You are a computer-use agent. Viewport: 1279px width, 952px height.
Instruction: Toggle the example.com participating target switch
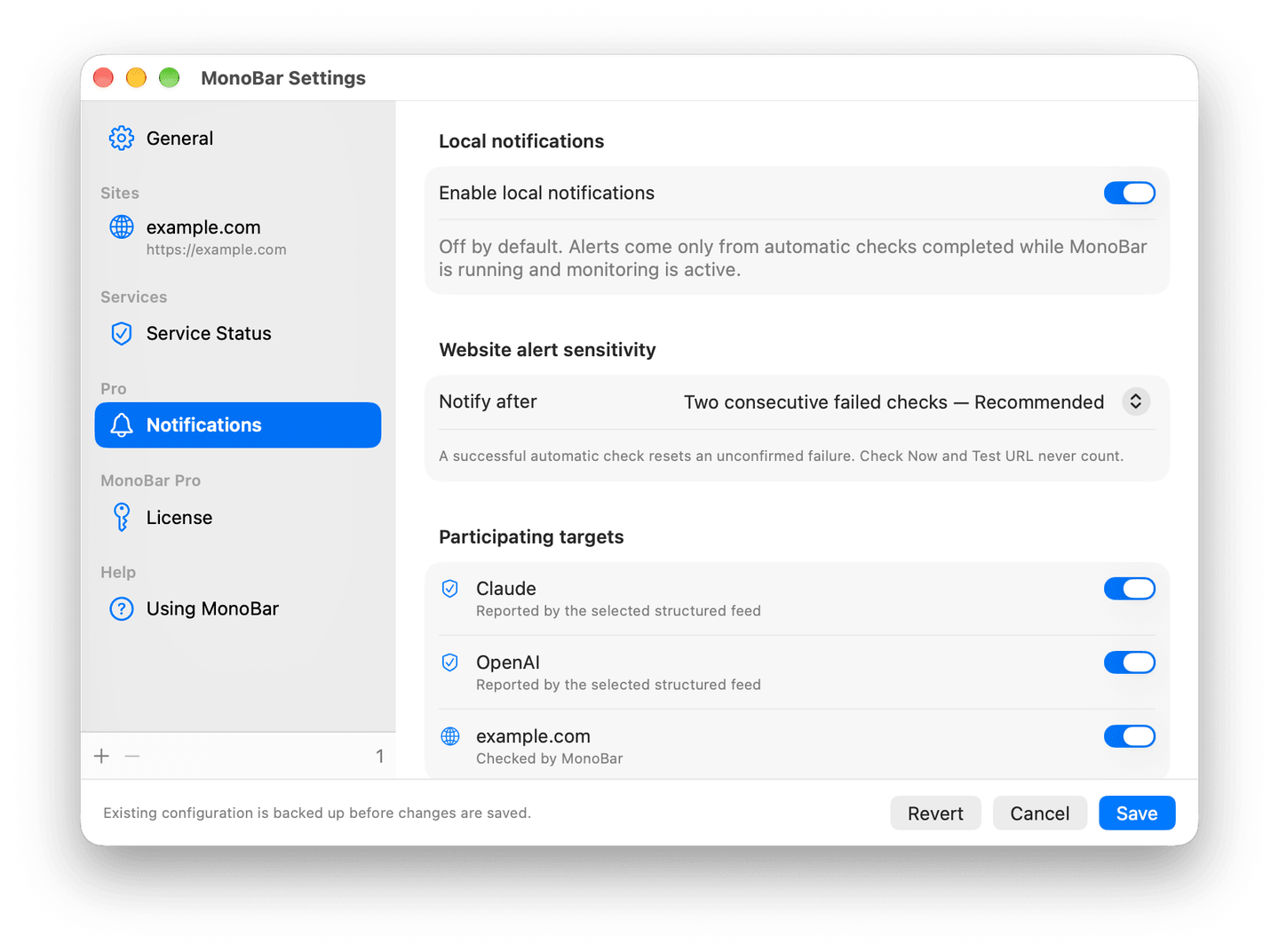click(1130, 736)
